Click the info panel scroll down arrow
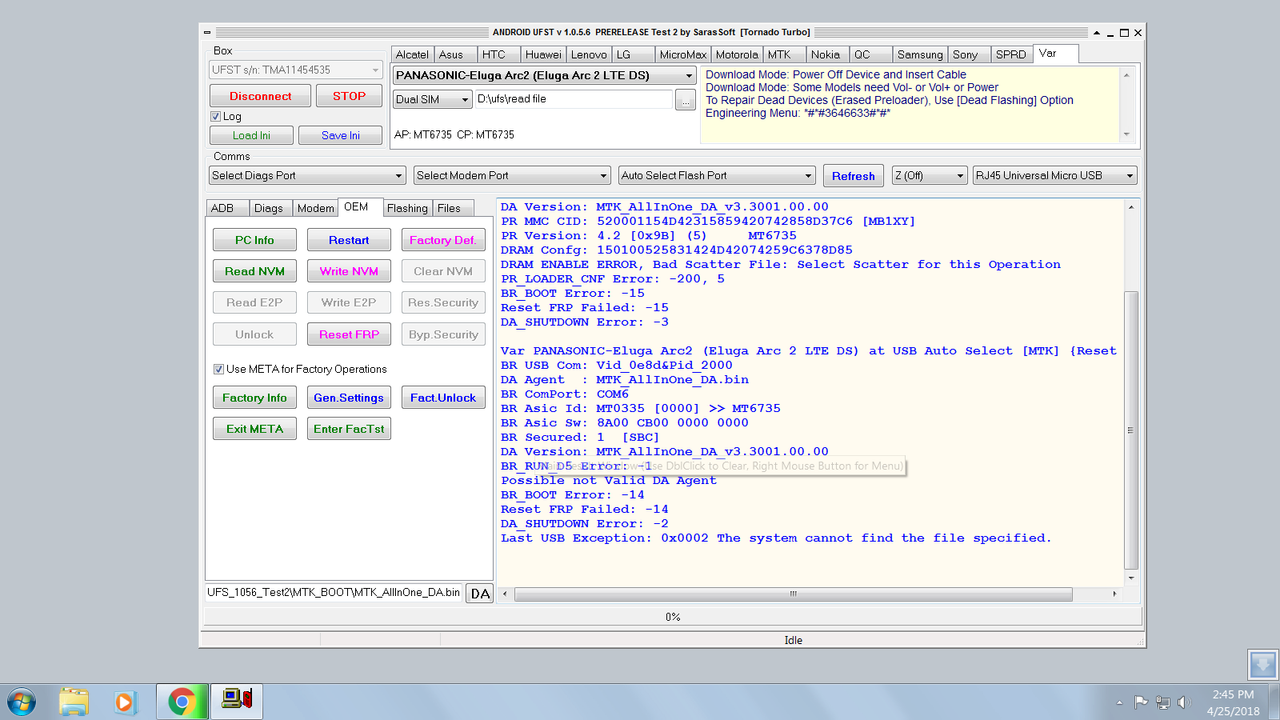 1128,135
